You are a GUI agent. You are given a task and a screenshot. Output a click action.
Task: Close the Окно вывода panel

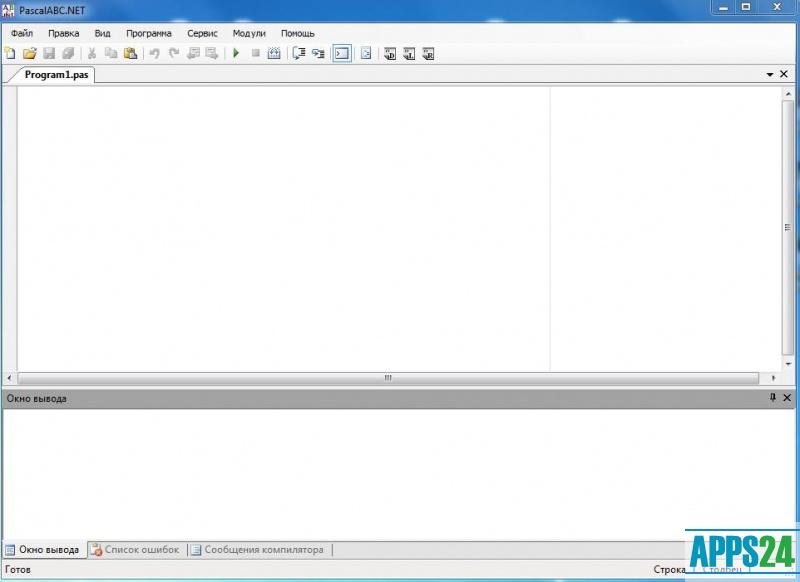click(x=787, y=397)
